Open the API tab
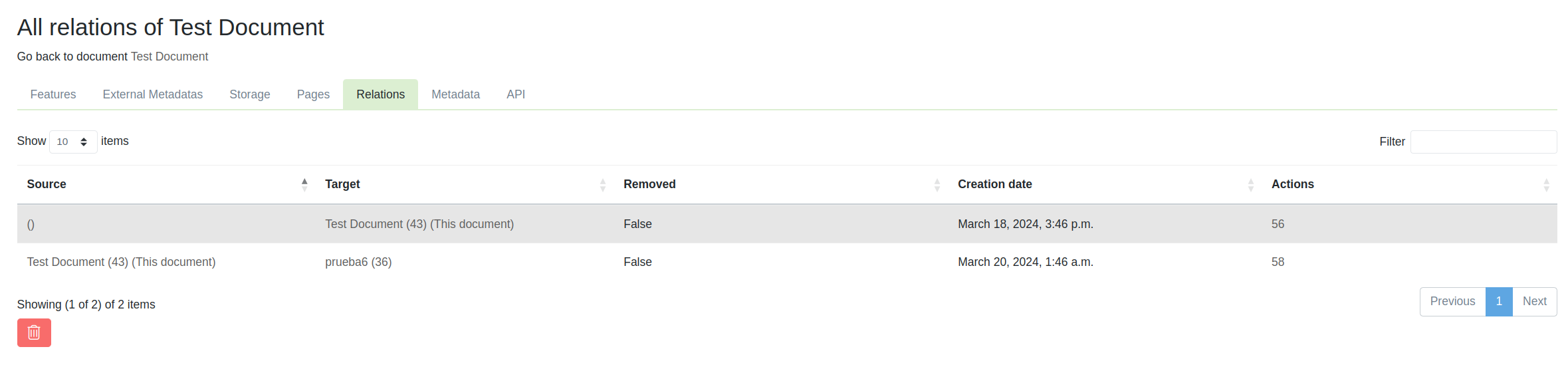1568x365 pixels. [x=515, y=94]
